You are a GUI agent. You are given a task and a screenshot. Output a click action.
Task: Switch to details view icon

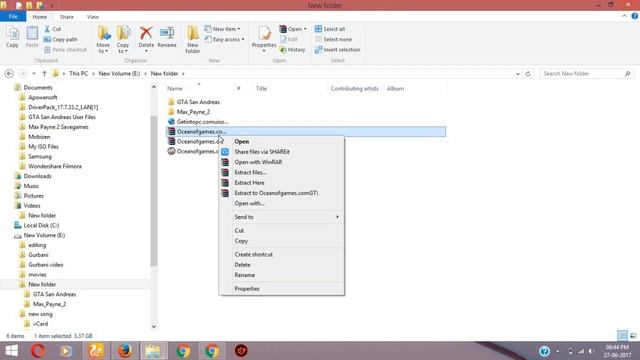coord(622,336)
